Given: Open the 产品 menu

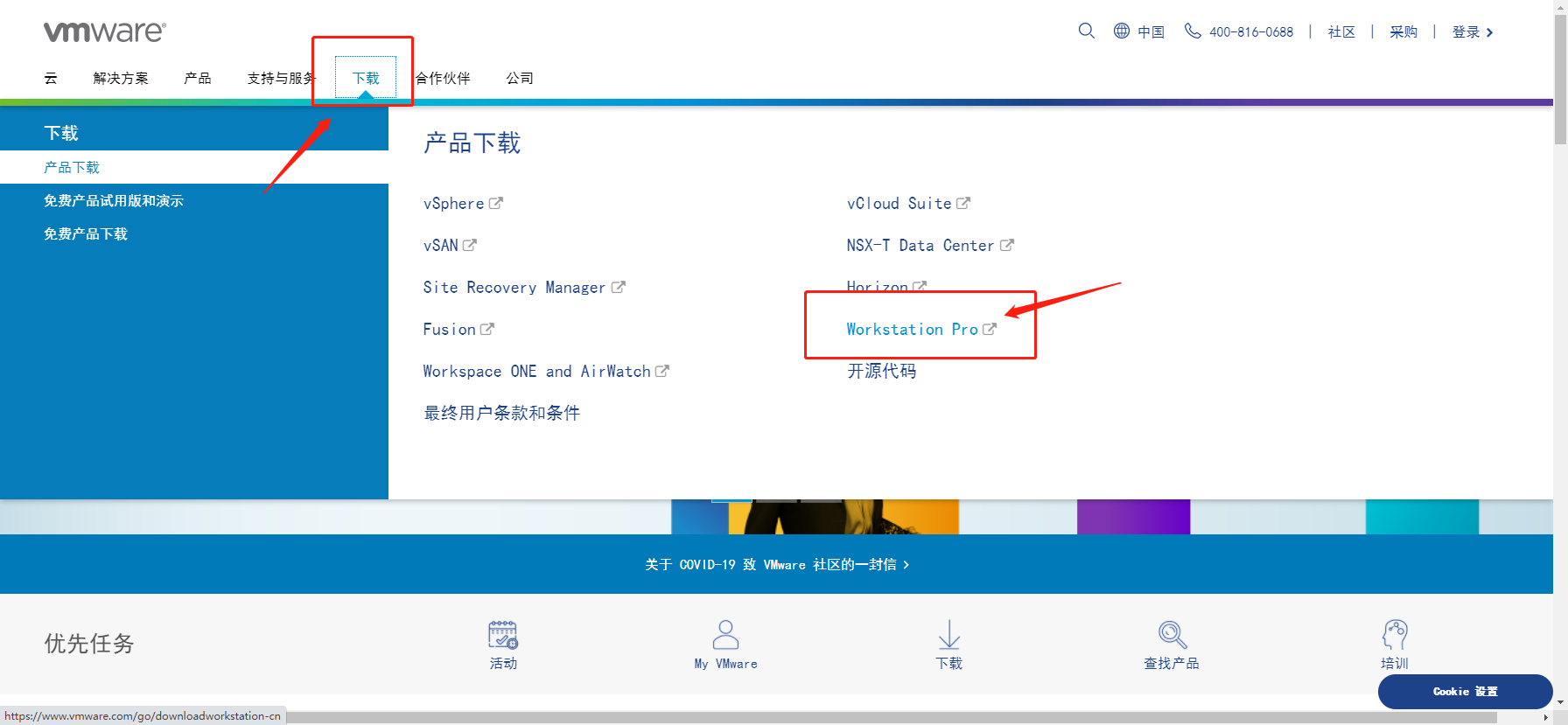Looking at the screenshot, I should [198, 78].
